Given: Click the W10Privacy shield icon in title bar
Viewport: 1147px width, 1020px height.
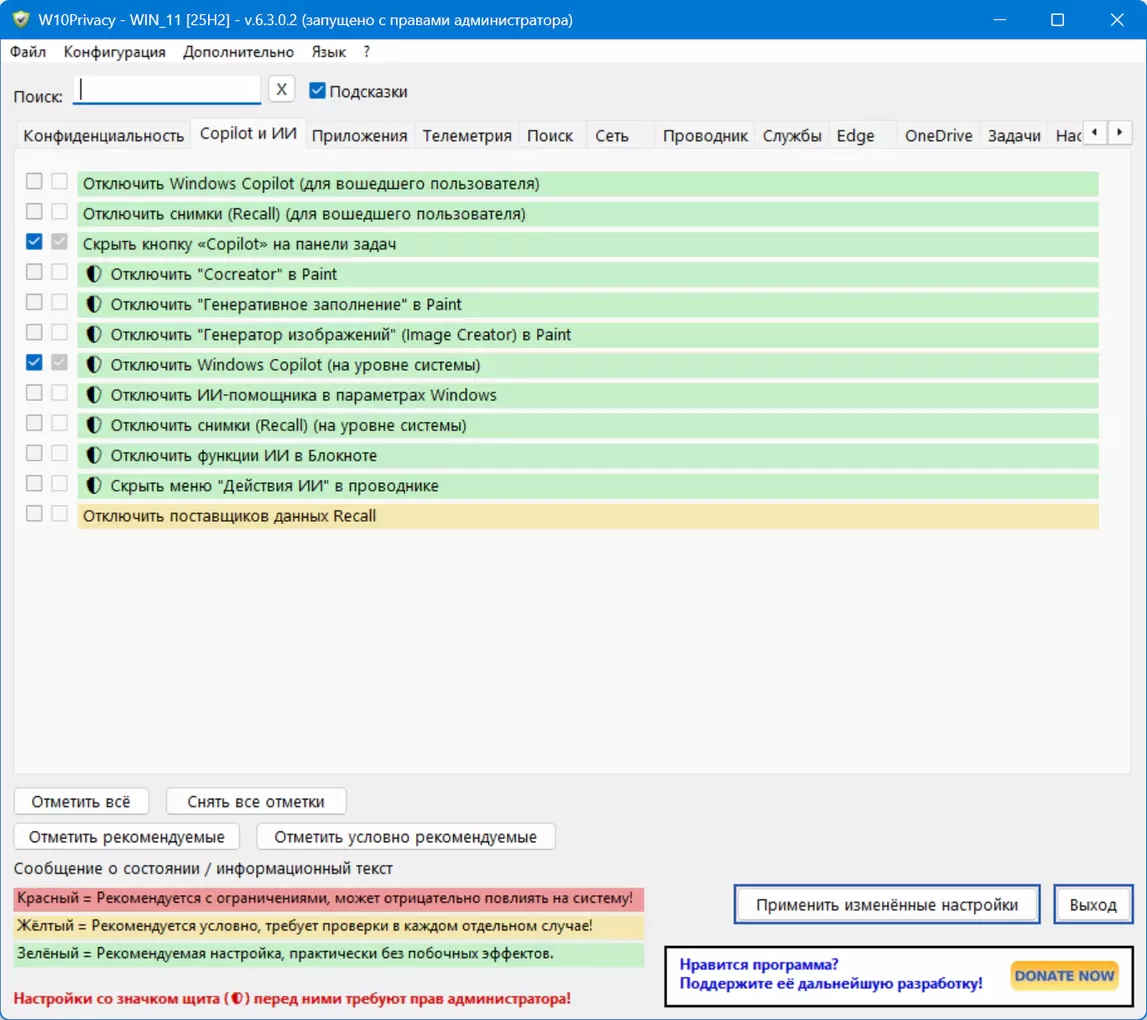Looking at the screenshot, I should pos(20,19).
